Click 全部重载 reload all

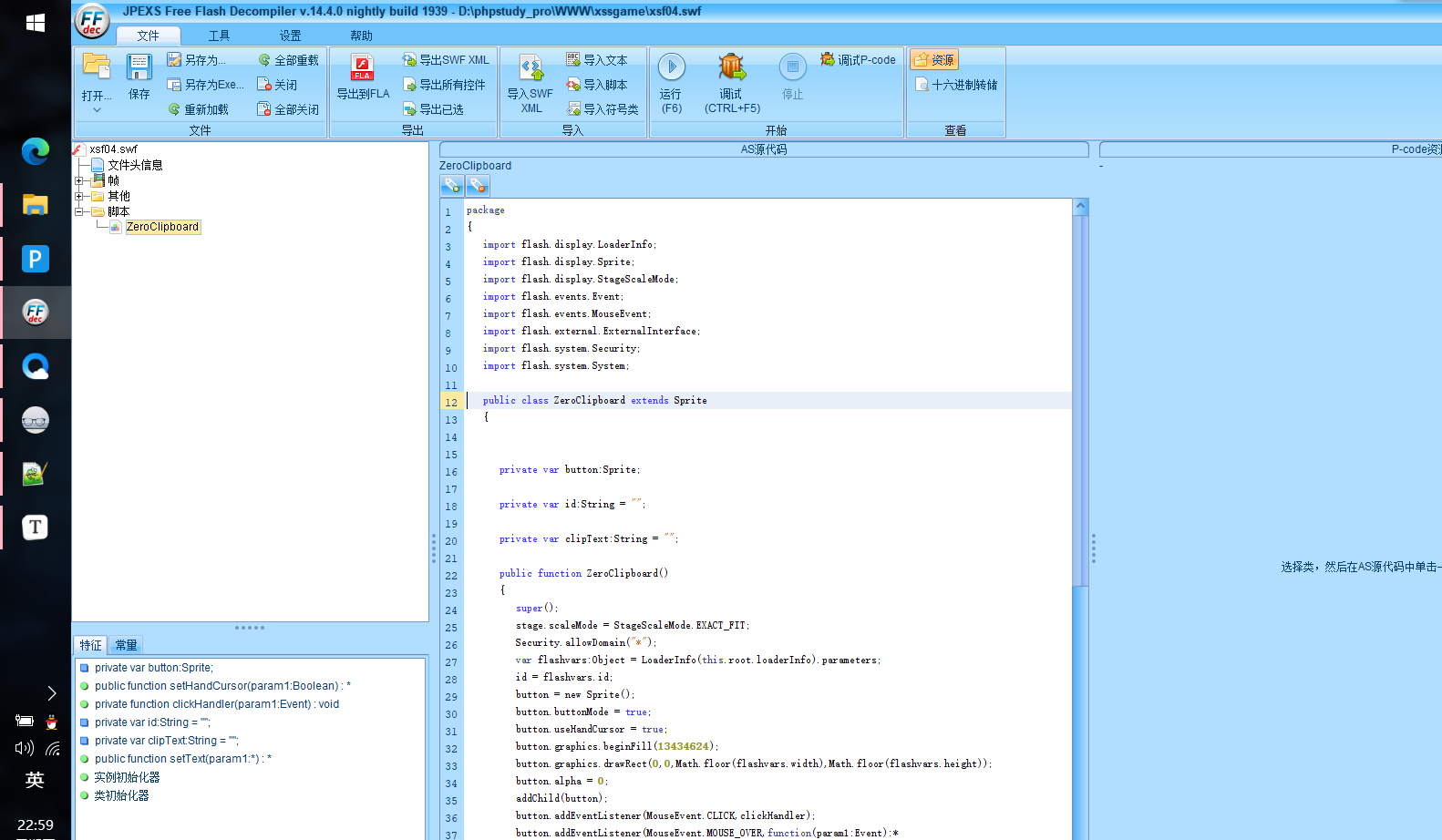point(288,60)
